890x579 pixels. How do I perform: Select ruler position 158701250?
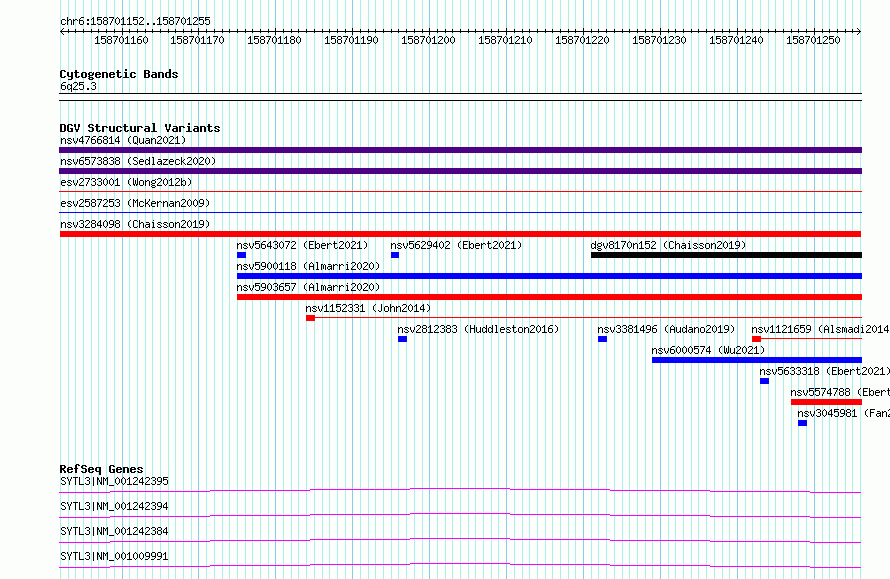[813, 40]
